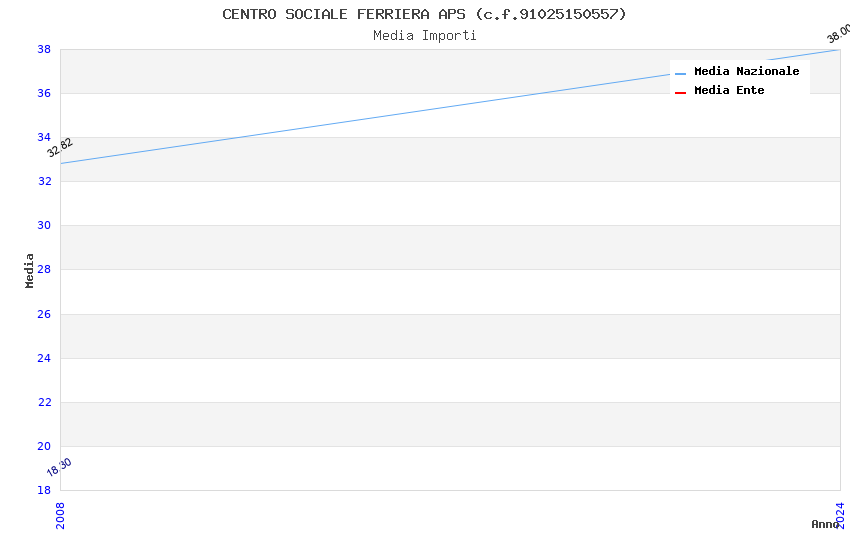Click the 26 y-axis tick label
Image resolution: width=850 pixels, height=550 pixels.
coord(44,314)
